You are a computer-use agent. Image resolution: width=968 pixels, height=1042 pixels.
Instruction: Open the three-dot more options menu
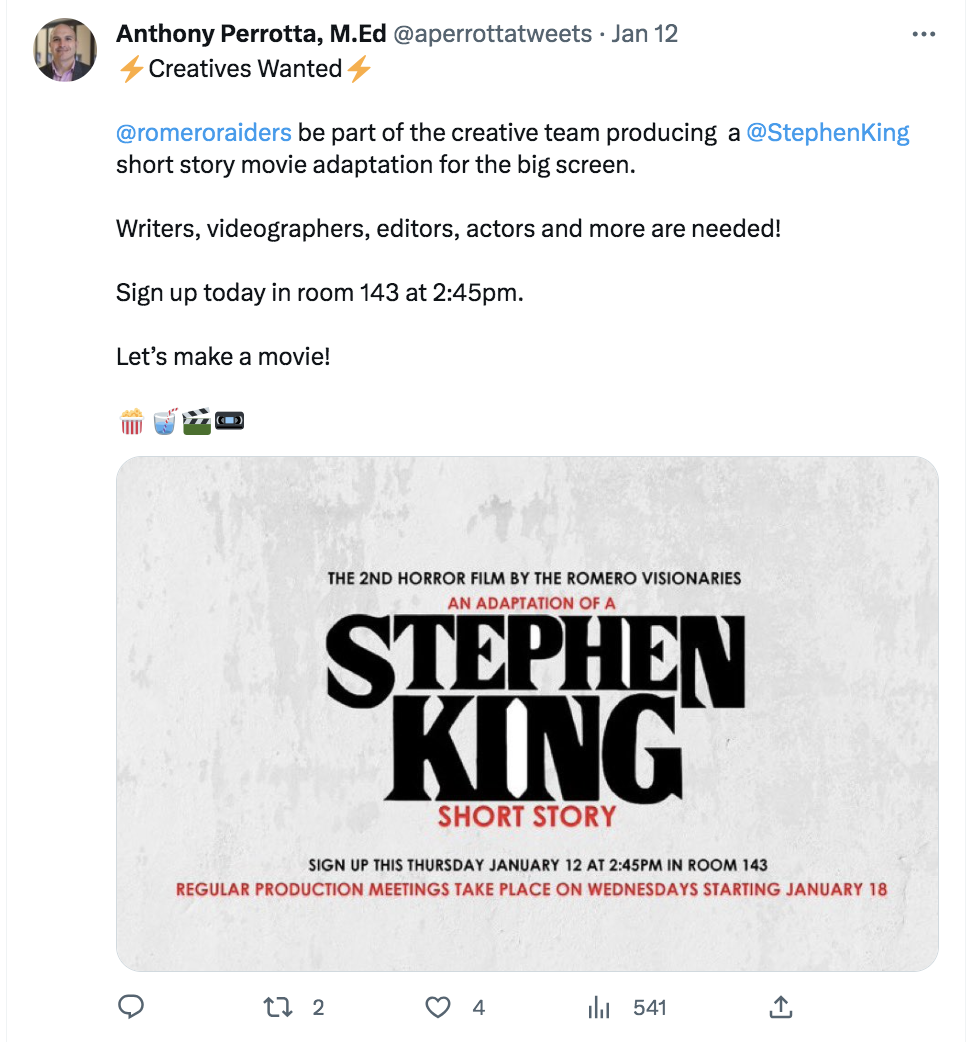pyautogui.click(x=924, y=34)
